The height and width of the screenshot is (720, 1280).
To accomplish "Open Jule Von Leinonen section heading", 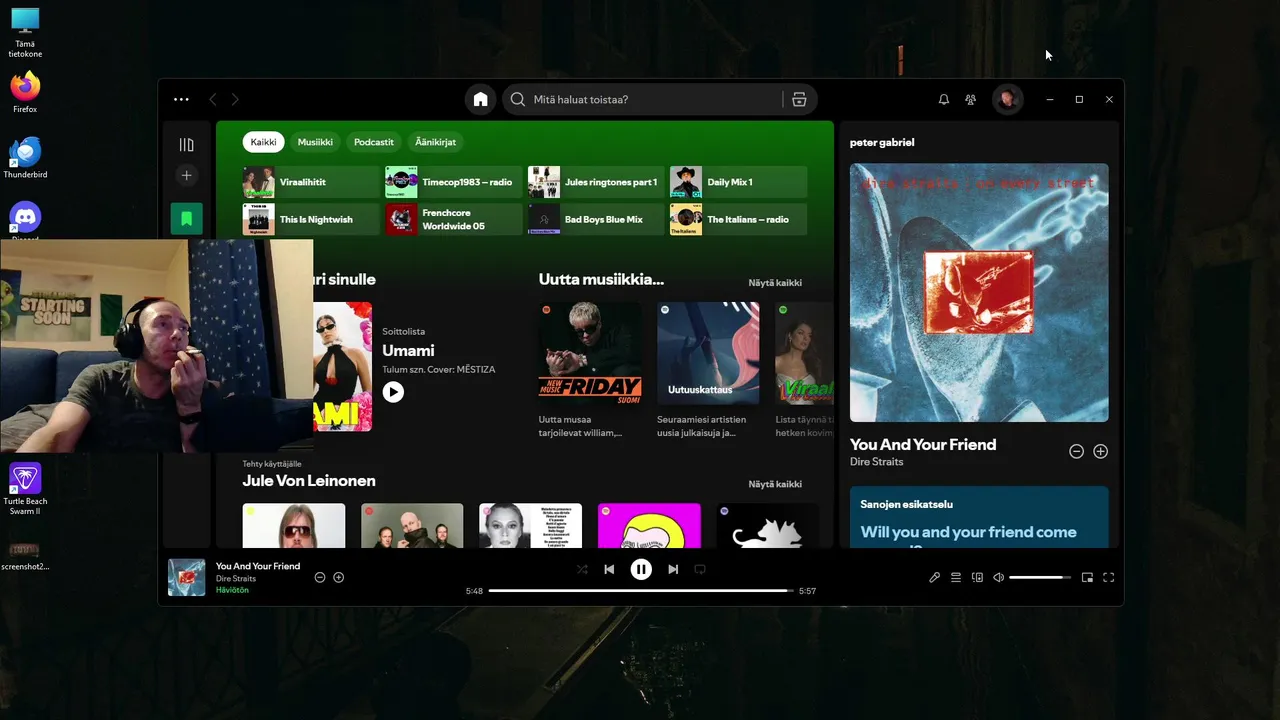I will [x=309, y=481].
